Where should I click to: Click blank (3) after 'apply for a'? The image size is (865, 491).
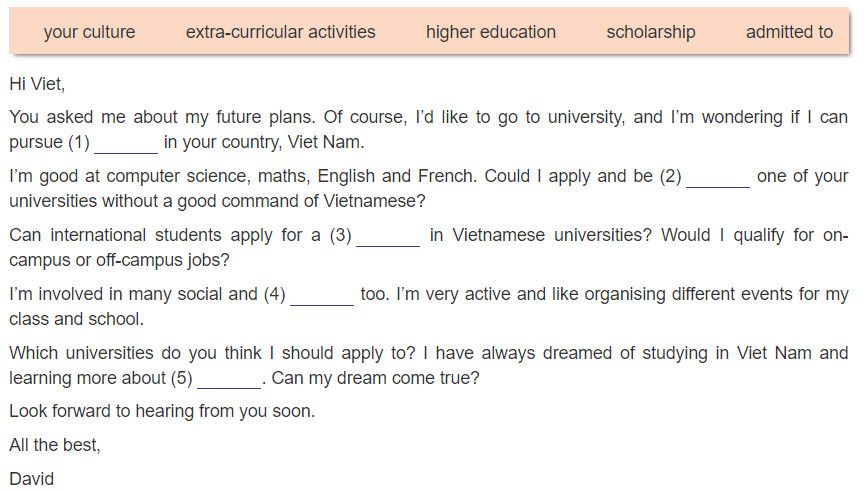pos(388,237)
